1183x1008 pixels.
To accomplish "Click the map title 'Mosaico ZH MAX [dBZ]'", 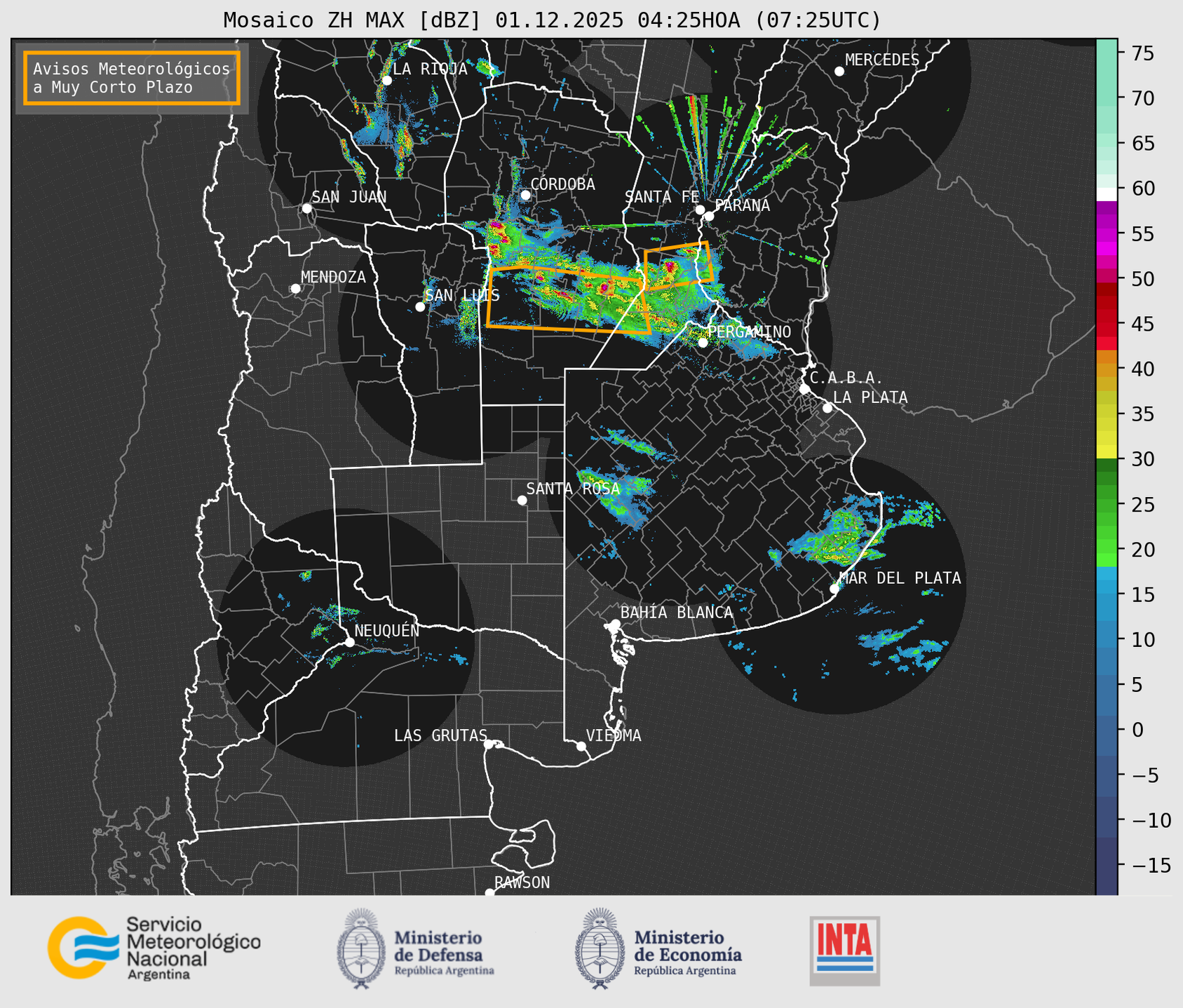I will pyautogui.click(x=353, y=20).
